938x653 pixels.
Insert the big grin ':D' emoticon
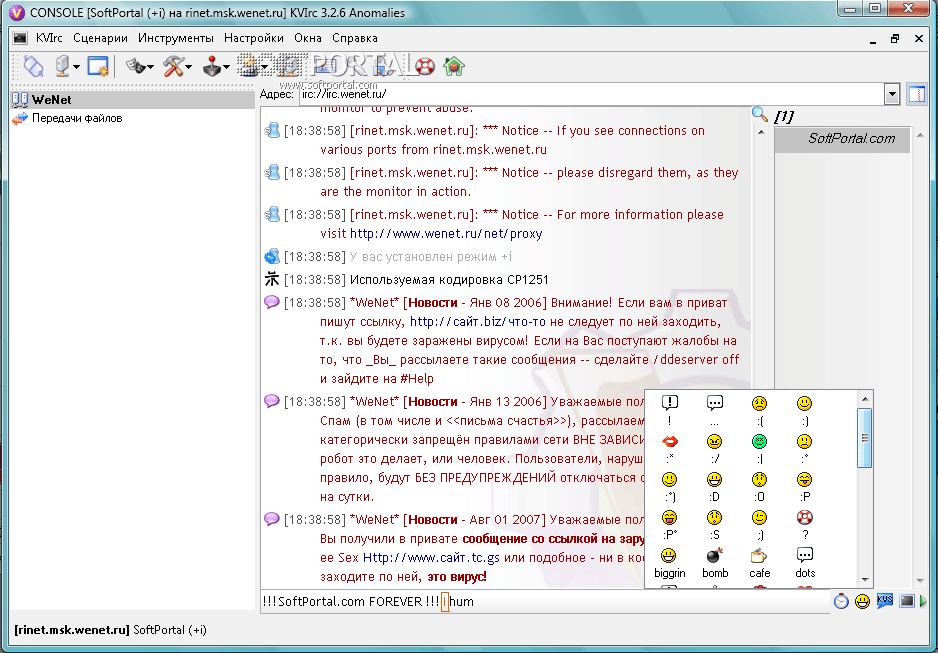pyautogui.click(x=714, y=487)
